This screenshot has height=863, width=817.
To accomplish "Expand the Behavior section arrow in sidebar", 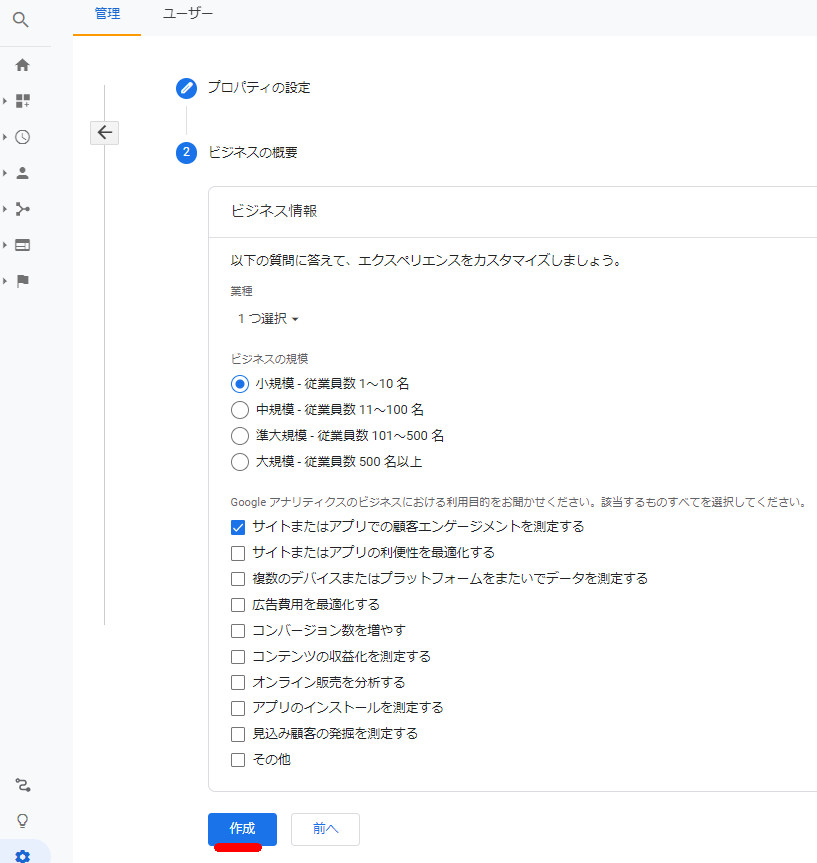I will pos(5,245).
